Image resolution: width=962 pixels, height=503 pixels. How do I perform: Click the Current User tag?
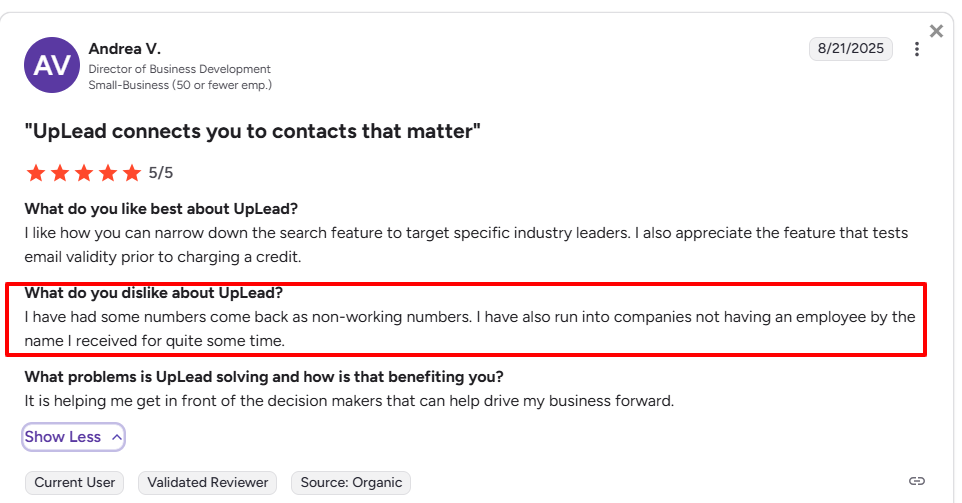point(75,483)
